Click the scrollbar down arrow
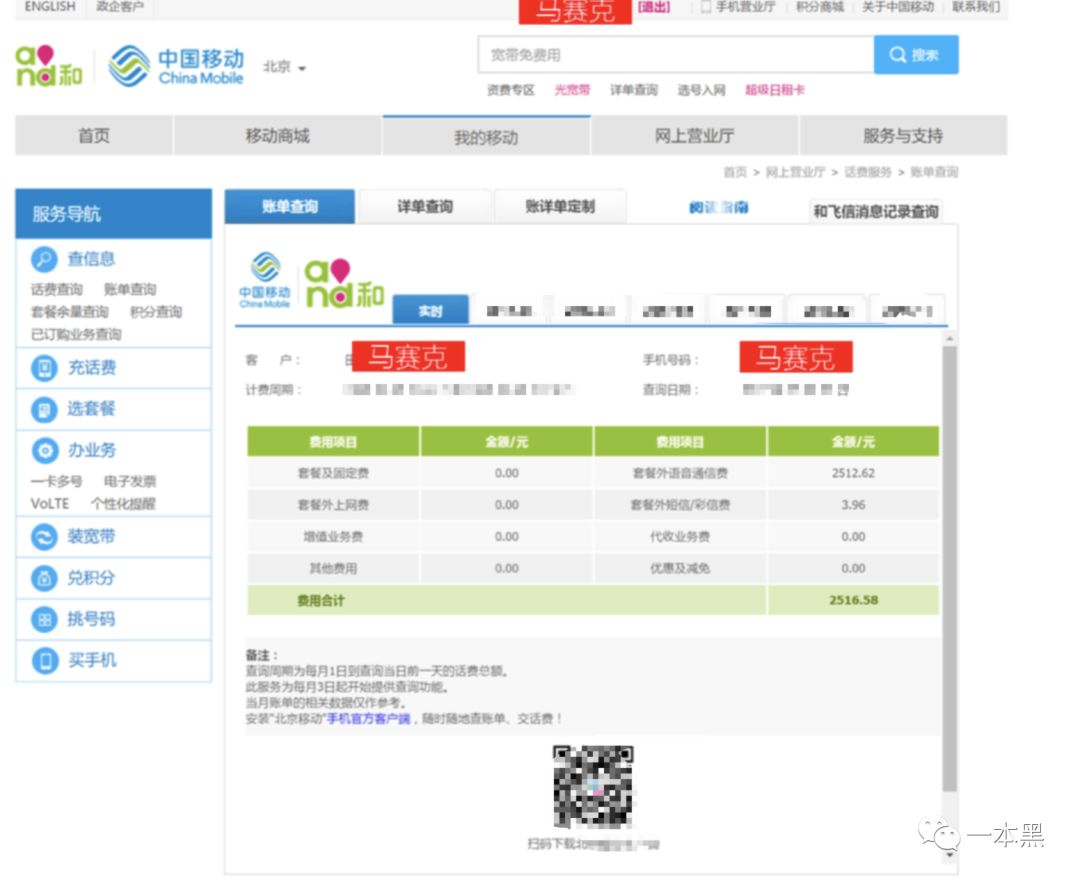Image resolution: width=1080 pixels, height=882 pixels. (x=950, y=854)
